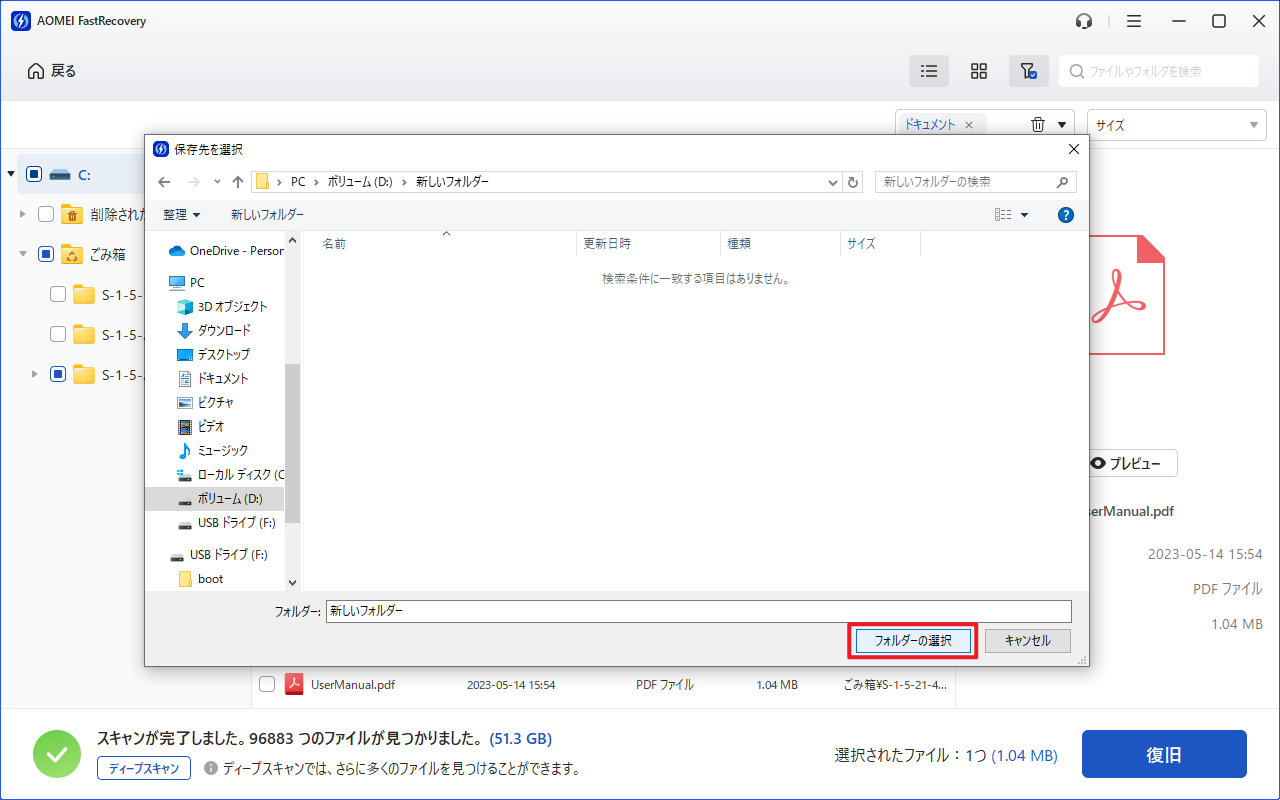Screen dimensions: 1280x800
Task: Collapse the ごみ箱 tree node
Action: (23, 254)
